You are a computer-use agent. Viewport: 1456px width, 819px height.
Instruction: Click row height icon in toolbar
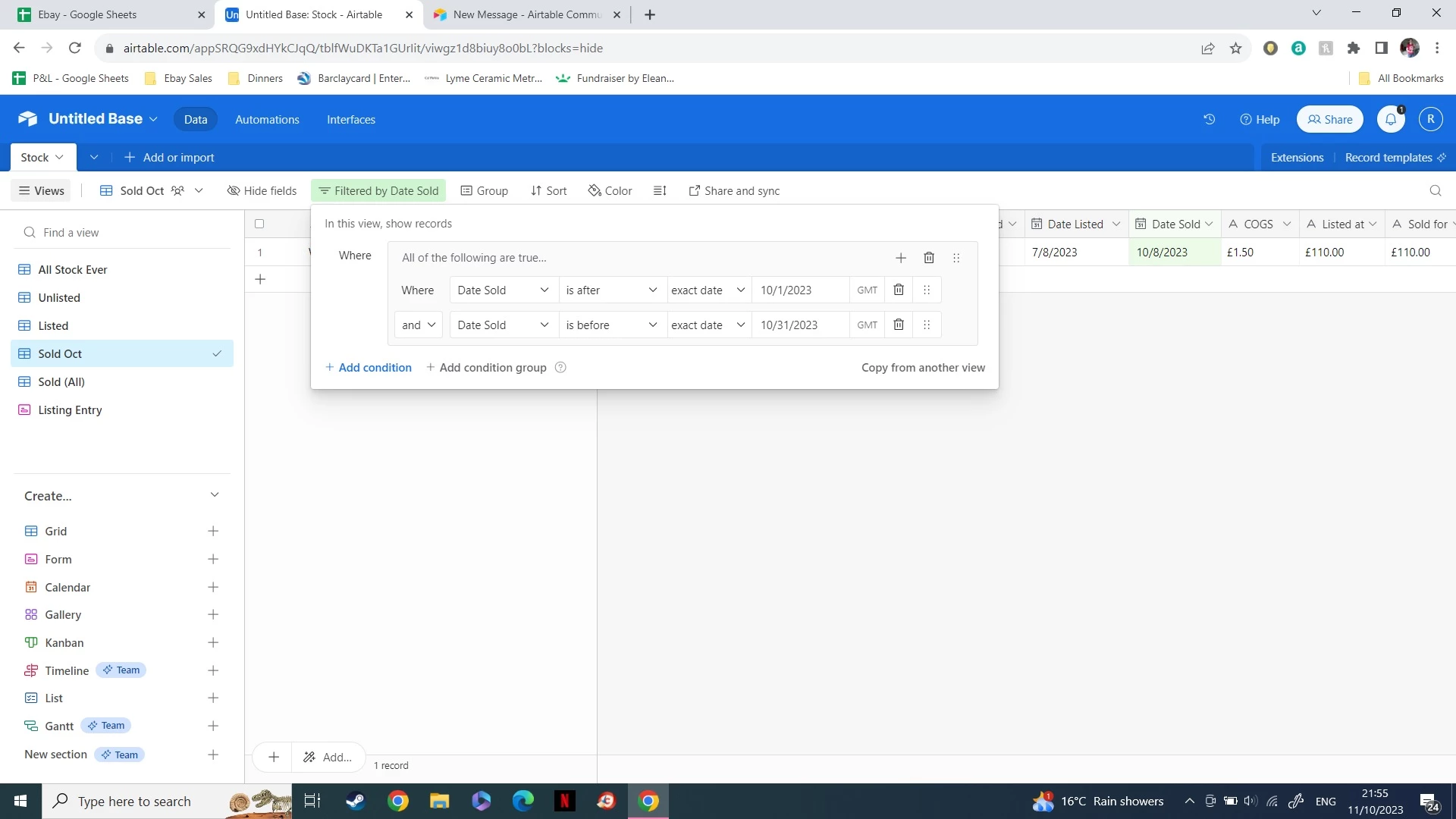pos(660,191)
